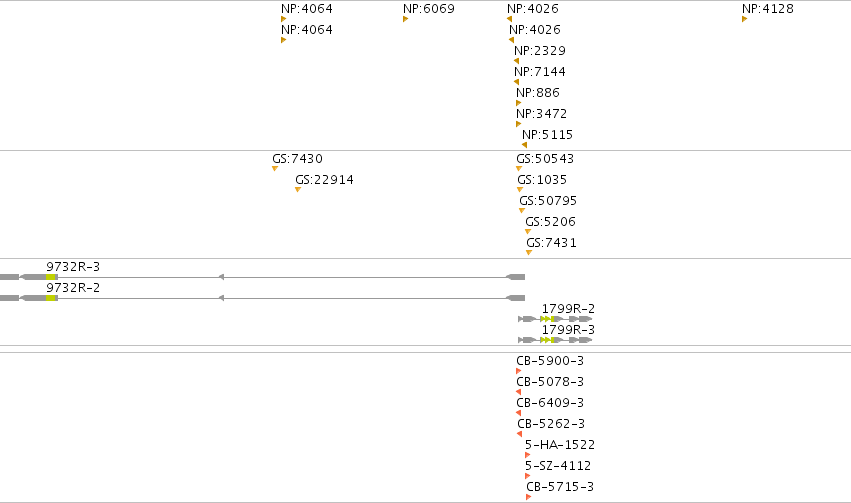Click the GS:5206 feature label
Viewport: 851px width, 503px height.
coord(550,221)
